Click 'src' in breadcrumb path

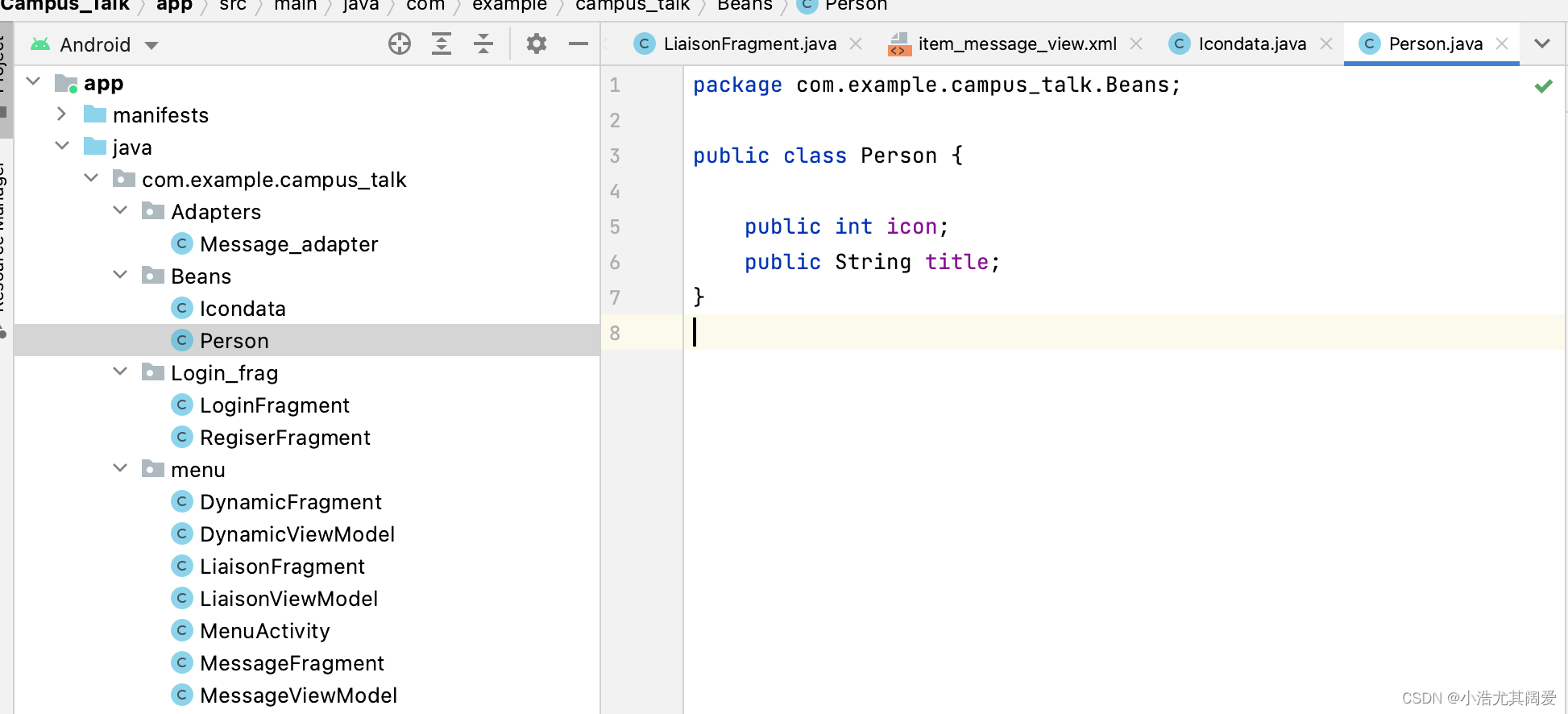(x=233, y=6)
